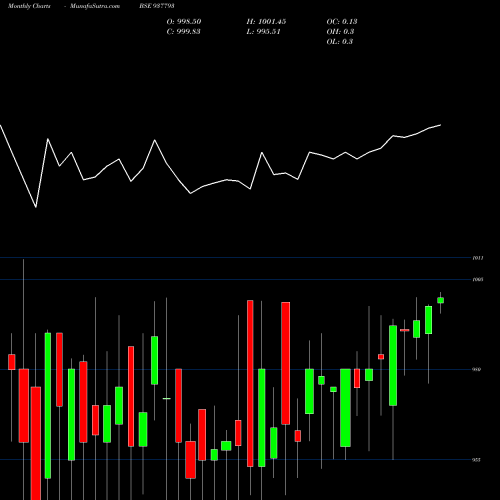Image resolution: width=500 pixels, height=500 pixels.
Task: Click the 'OH: 0.3' reading
Action: pyautogui.click(x=340, y=32)
